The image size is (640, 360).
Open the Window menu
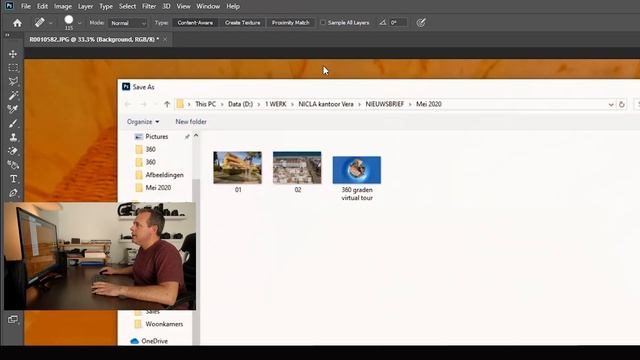pos(208,6)
